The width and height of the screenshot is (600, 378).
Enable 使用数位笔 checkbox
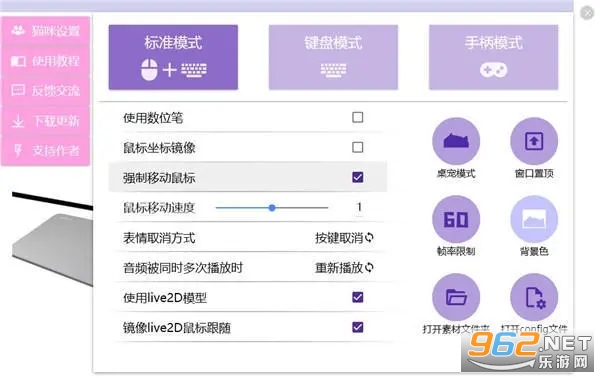[x=357, y=117]
